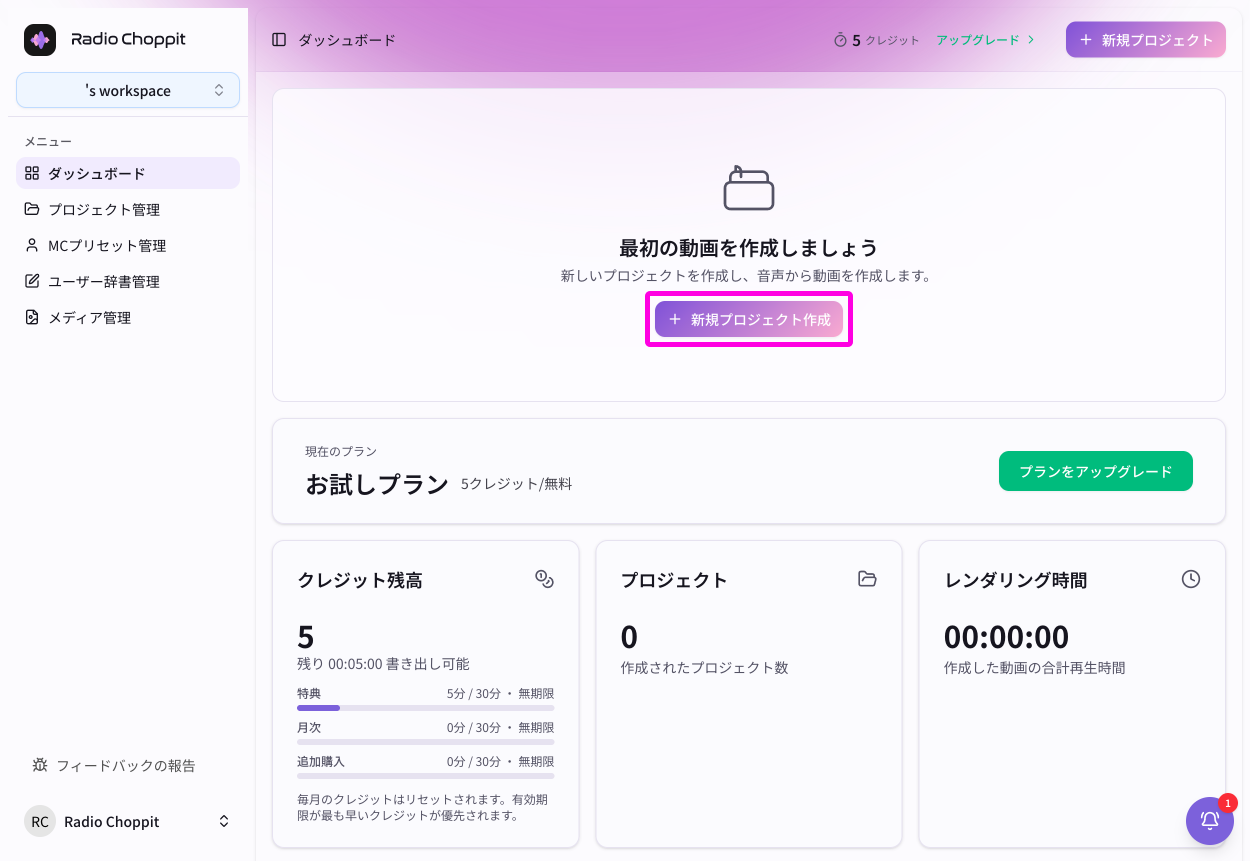The image size is (1250, 861).
Task: Click the clock icon in レンダリング時間 card
Action: (x=1190, y=579)
